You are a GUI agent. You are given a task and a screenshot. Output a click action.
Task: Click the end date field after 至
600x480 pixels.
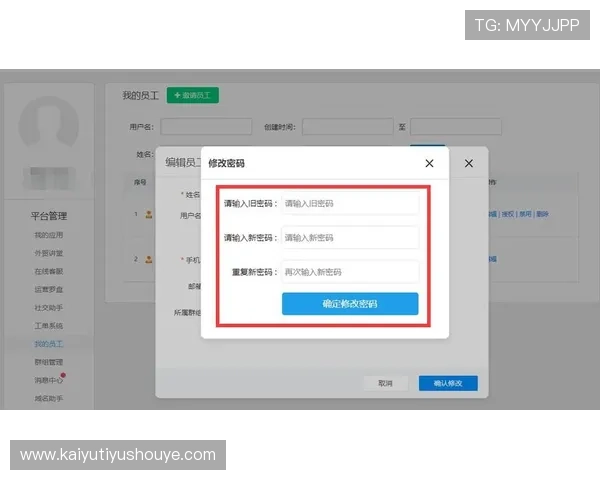[456, 127]
